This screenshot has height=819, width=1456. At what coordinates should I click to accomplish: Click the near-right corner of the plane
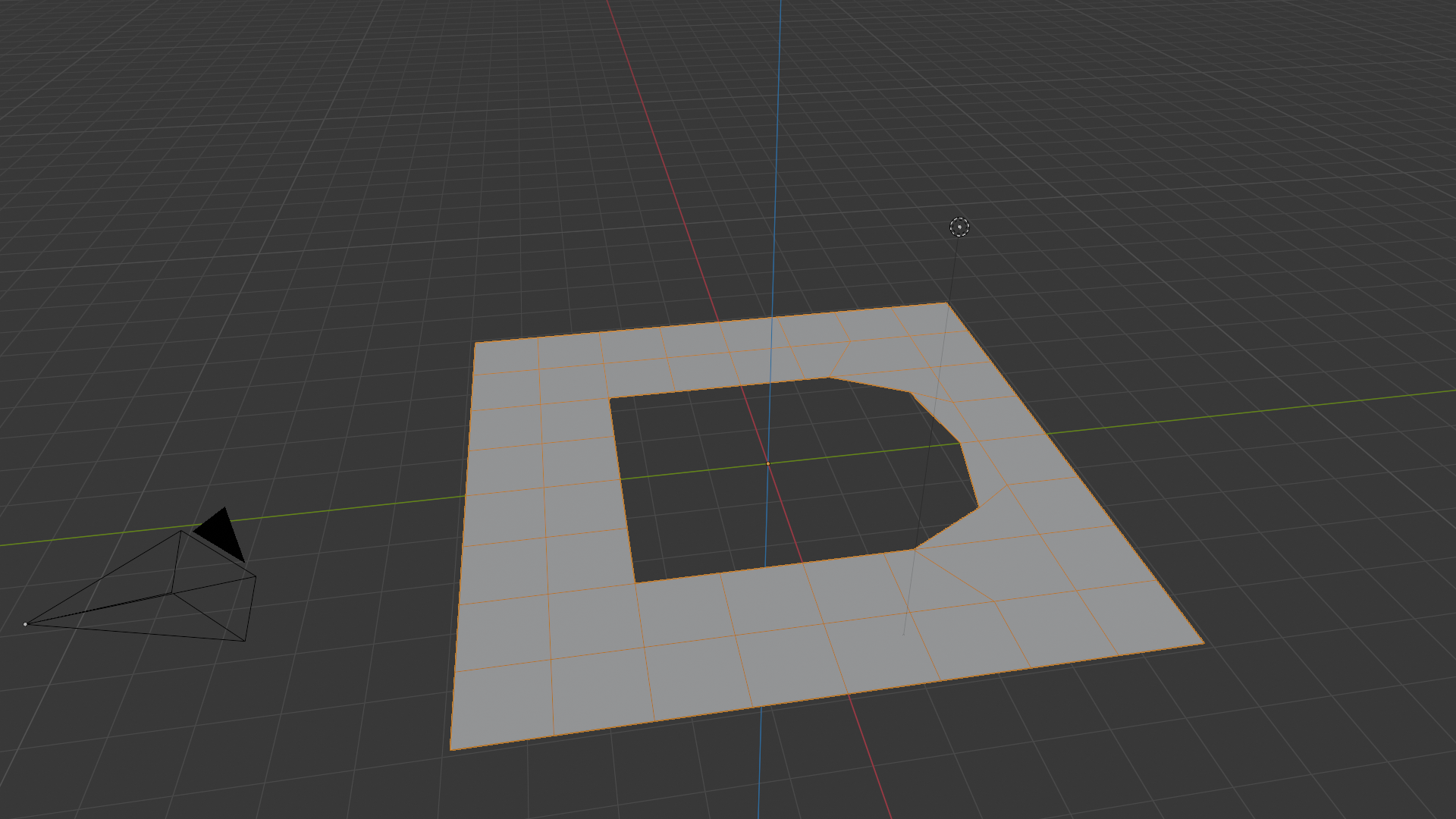click(x=1203, y=643)
